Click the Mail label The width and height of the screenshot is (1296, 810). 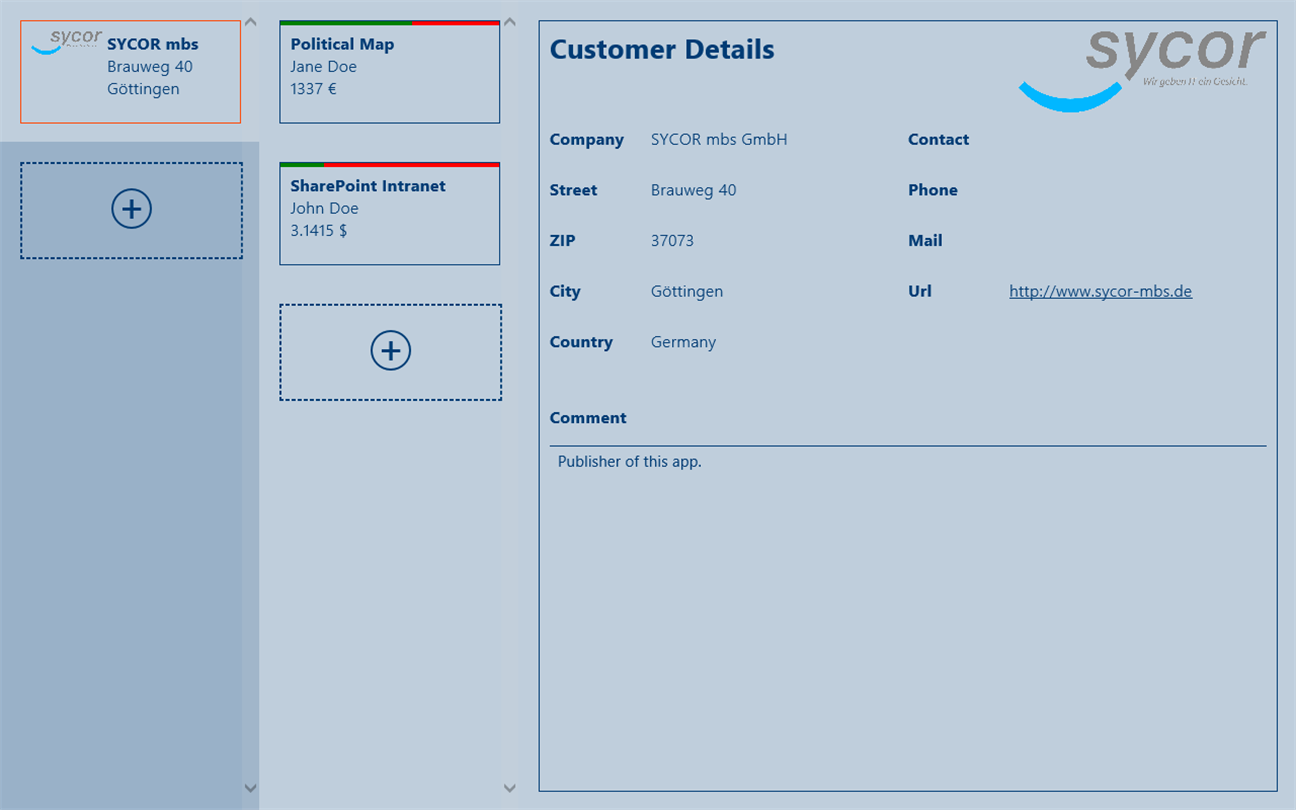point(925,241)
